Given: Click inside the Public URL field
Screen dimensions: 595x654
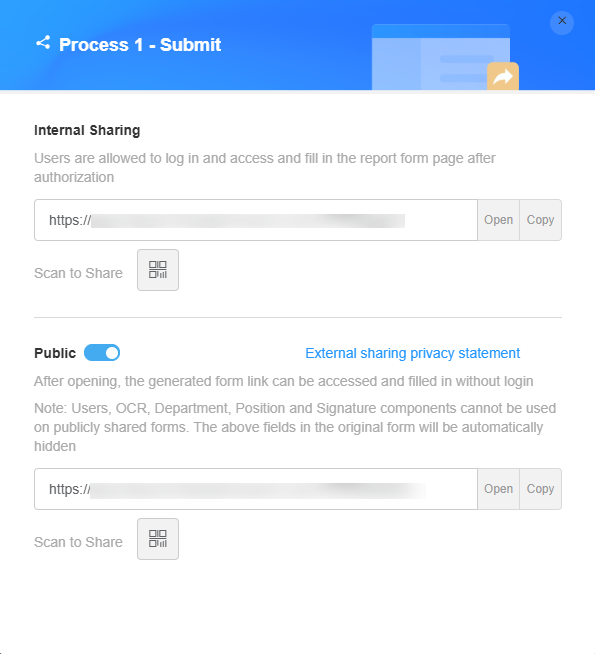Looking at the screenshot, I should [x=256, y=489].
